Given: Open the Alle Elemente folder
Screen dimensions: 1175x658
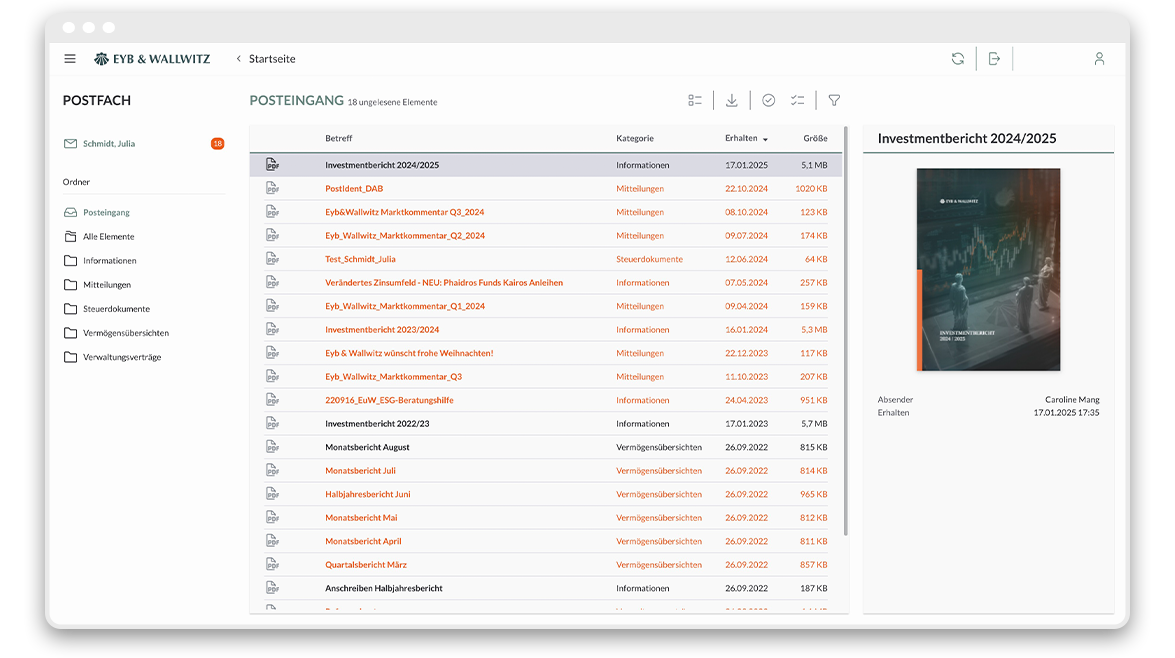Looking at the screenshot, I should [x=109, y=236].
